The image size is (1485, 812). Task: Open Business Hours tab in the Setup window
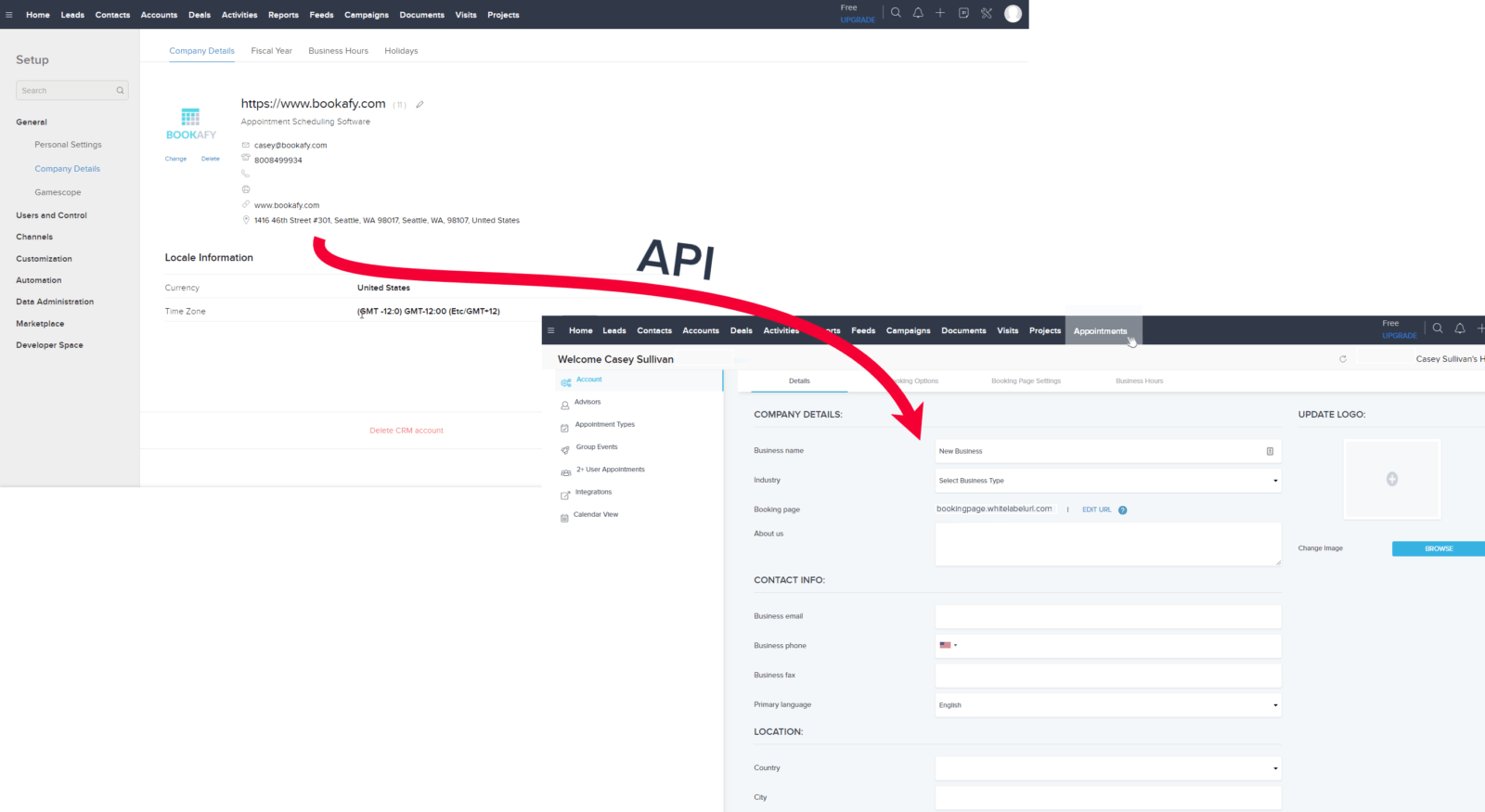(338, 51)
